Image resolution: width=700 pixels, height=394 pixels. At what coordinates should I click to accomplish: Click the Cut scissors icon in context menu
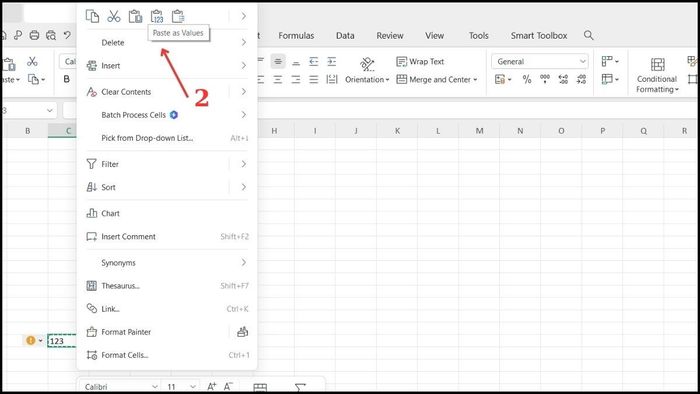[x=114, y=17]
